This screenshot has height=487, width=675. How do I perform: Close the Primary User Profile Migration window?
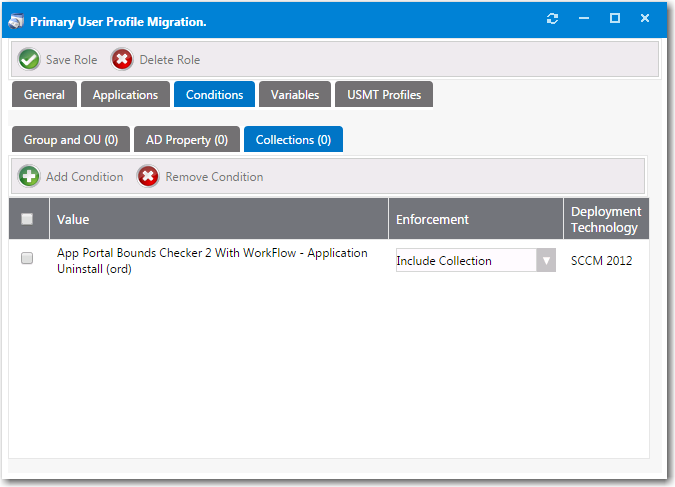click(x=646, y=19)
